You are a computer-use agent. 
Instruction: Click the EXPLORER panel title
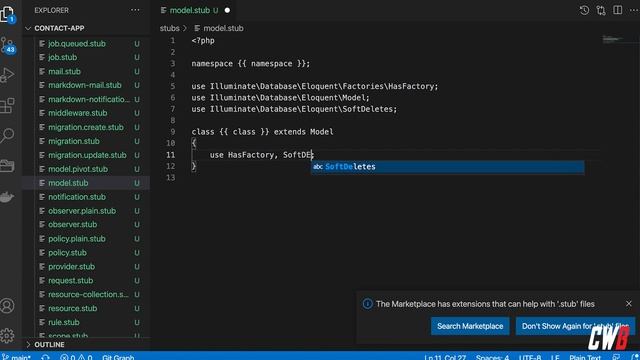point(51,10)
